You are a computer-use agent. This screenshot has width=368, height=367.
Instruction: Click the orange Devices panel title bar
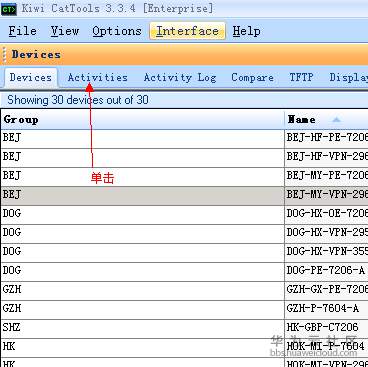pyautogui.click(x=184, y=54)
